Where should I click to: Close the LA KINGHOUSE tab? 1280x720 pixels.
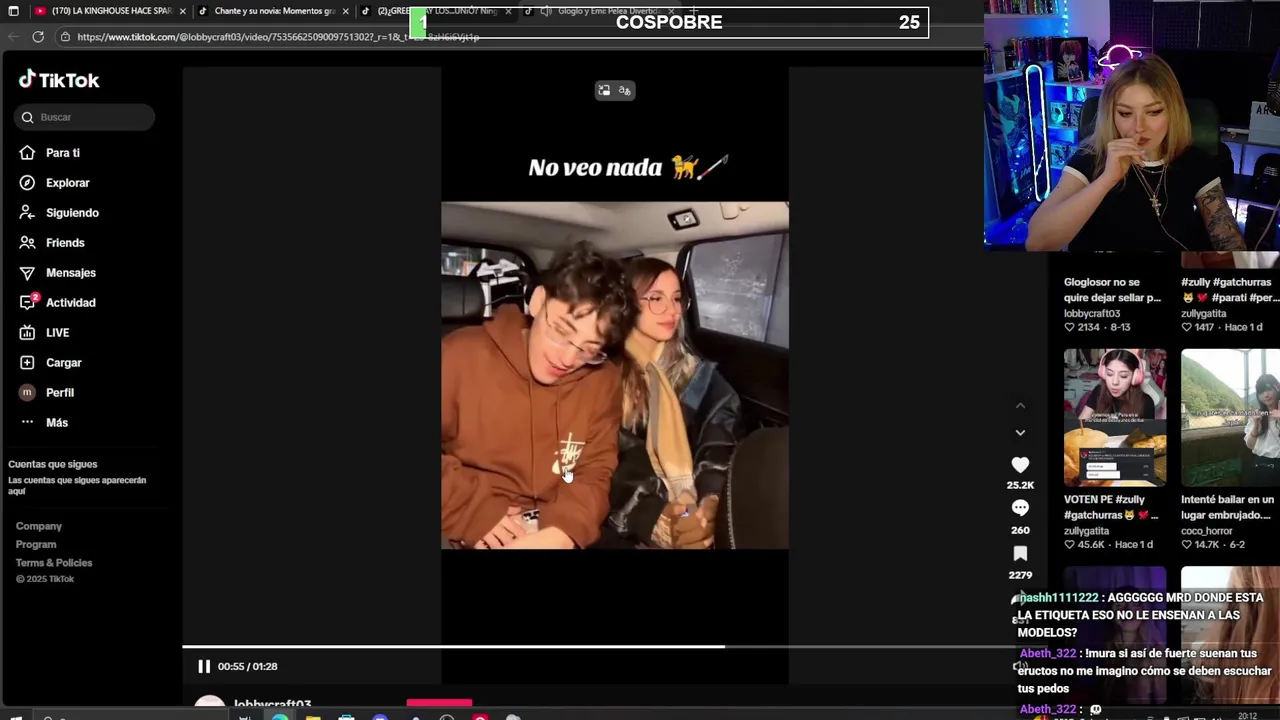(x=182, y=11)
